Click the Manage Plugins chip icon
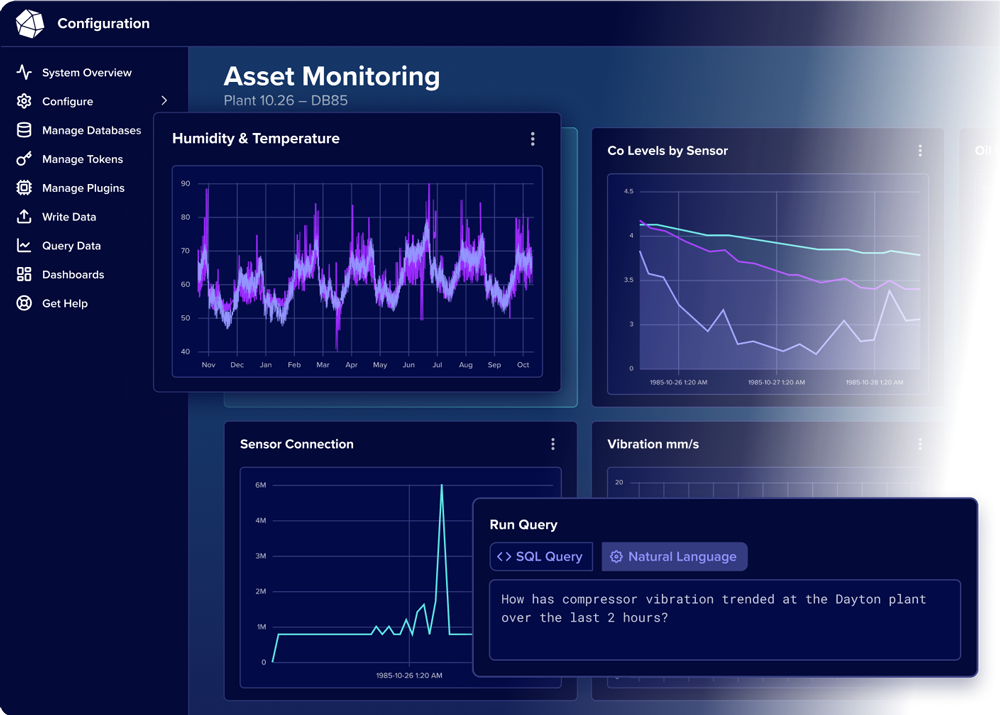The image size is (1000, 715). tap(22, 188)
